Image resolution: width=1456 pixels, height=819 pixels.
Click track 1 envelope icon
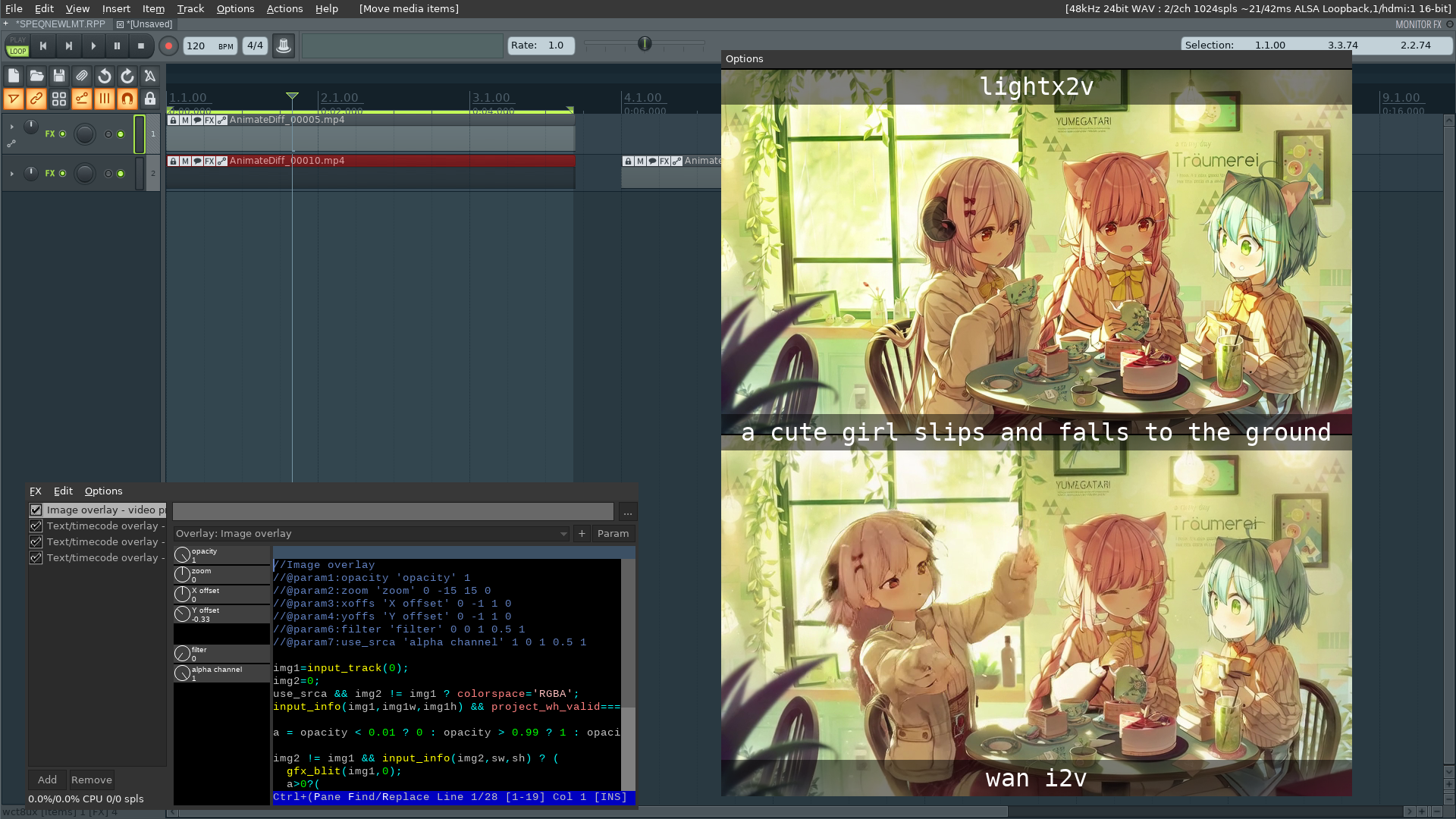point(11,143)
